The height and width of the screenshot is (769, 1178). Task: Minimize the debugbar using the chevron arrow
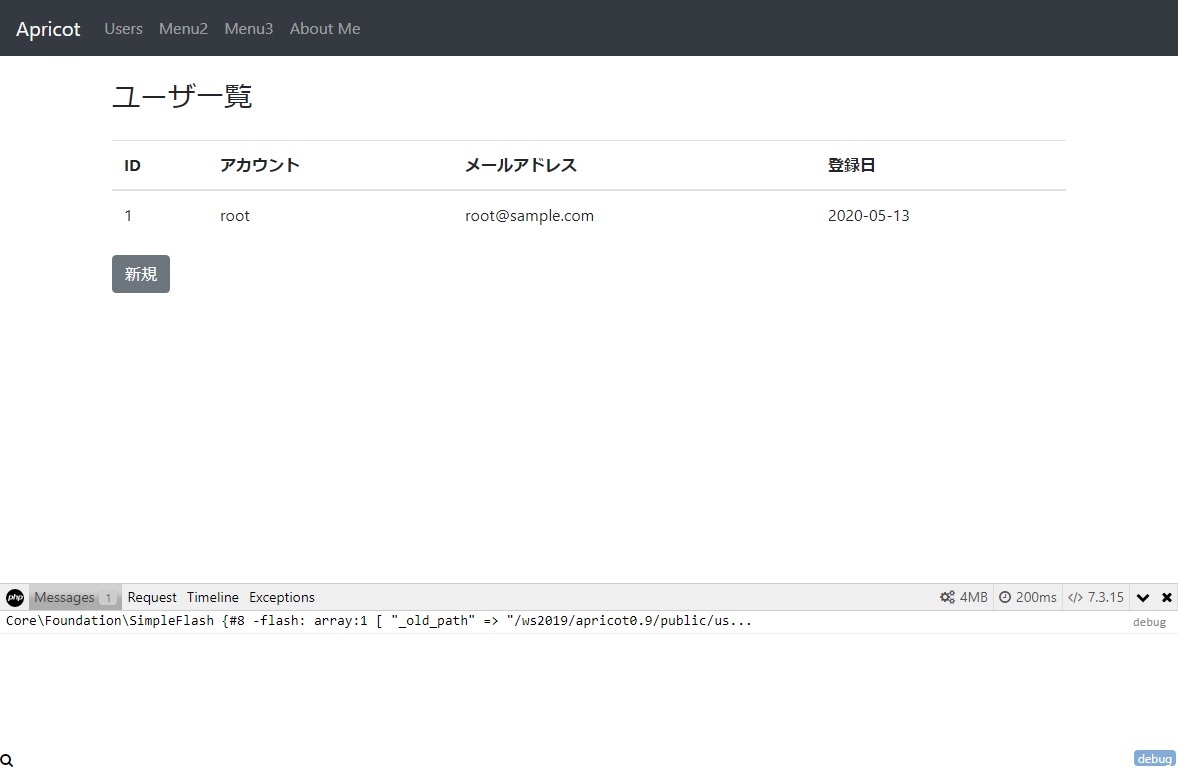point(1143,597)
